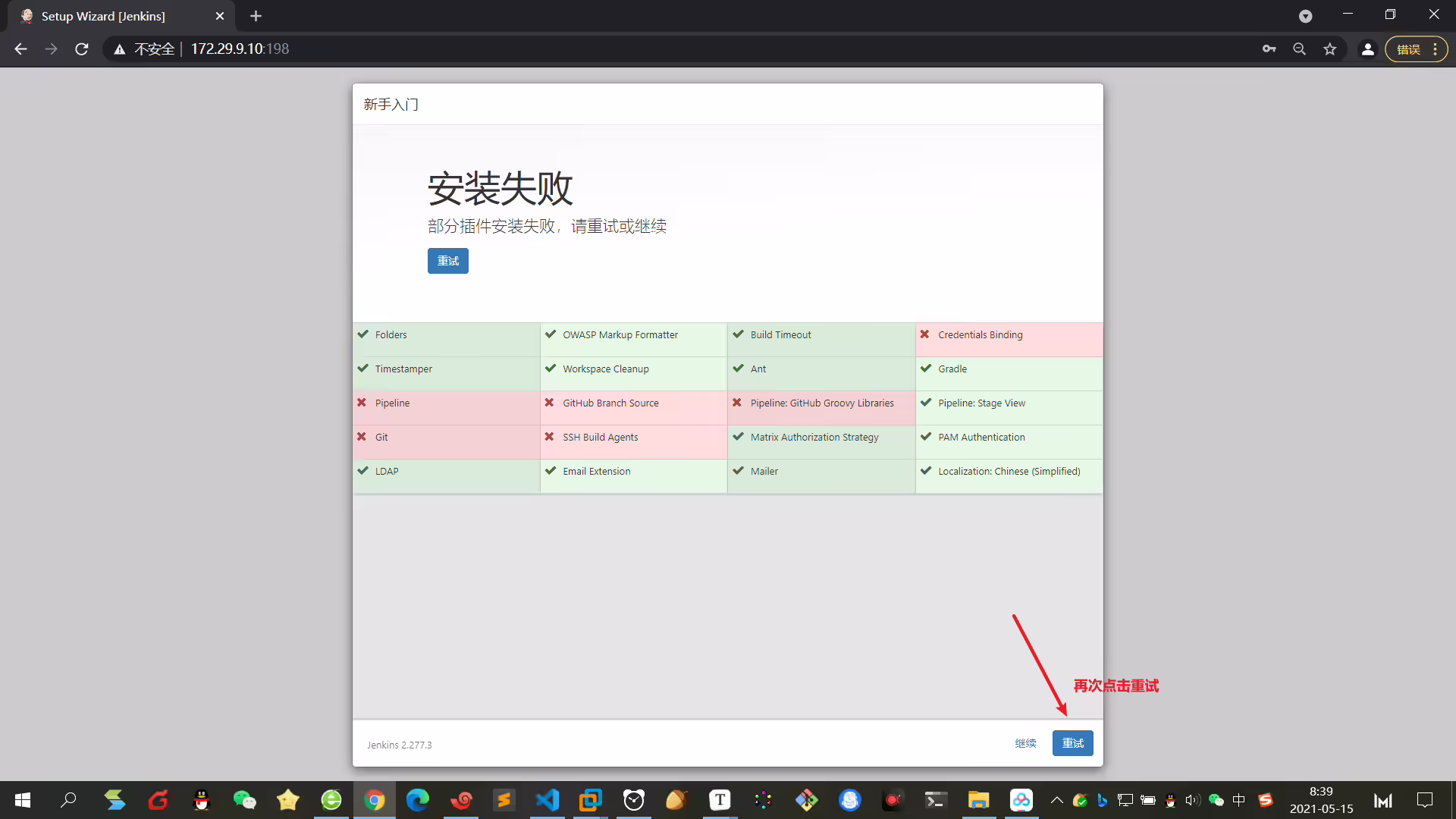Click the blue 重试 button under the failure message

pyautogui.click(x=447, y=261)
